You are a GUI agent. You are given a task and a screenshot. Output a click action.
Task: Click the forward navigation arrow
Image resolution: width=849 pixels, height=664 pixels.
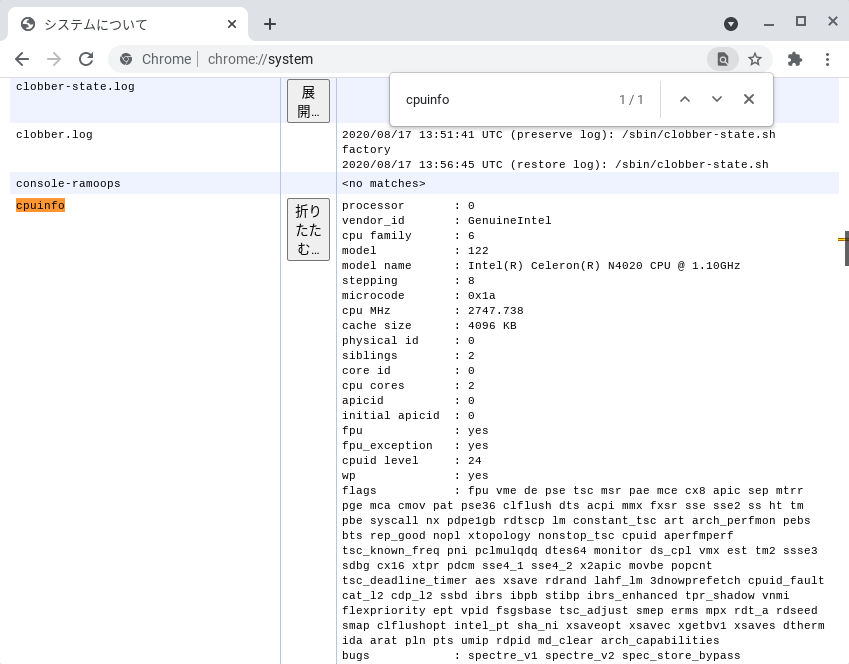(x=54, y=59)
